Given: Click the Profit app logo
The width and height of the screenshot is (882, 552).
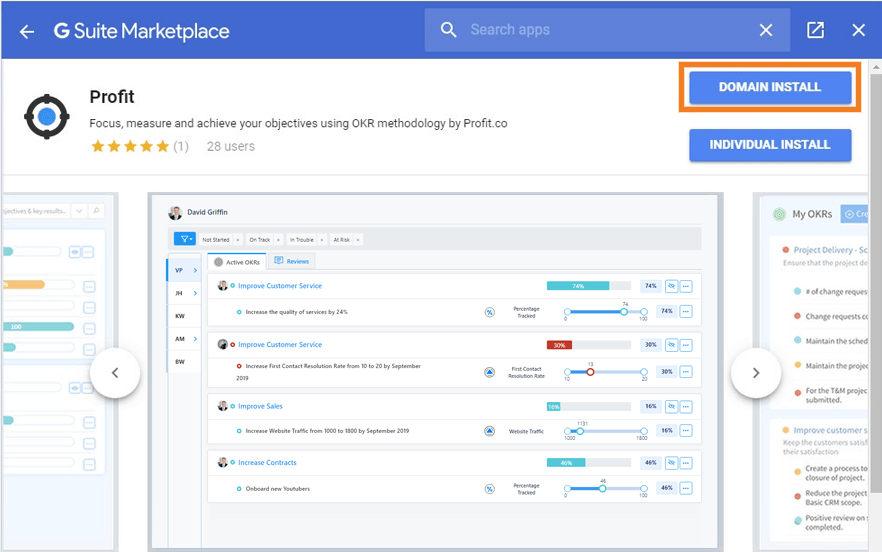Looking at the screenshot, I should (x=47, y=116).
